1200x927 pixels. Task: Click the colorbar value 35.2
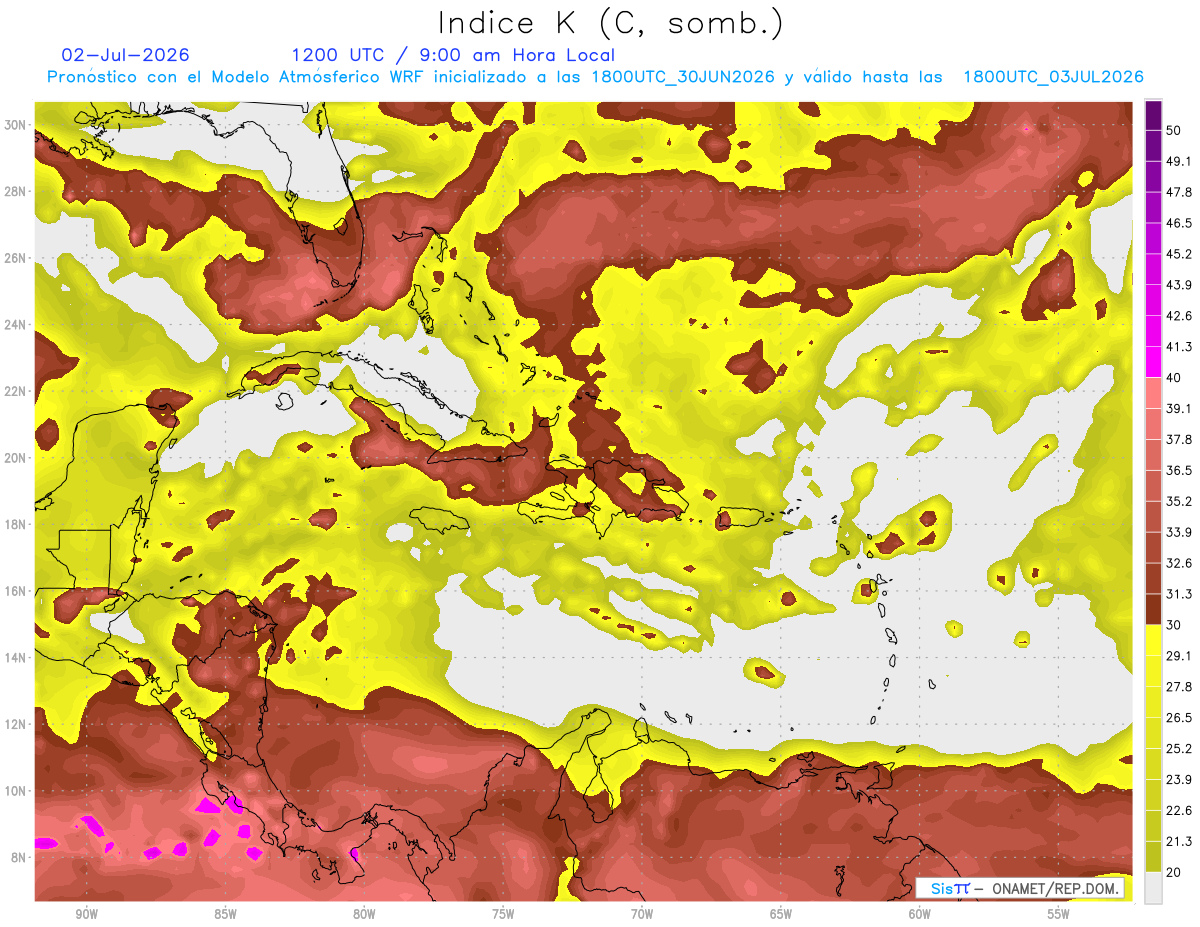coord(1179,501)
